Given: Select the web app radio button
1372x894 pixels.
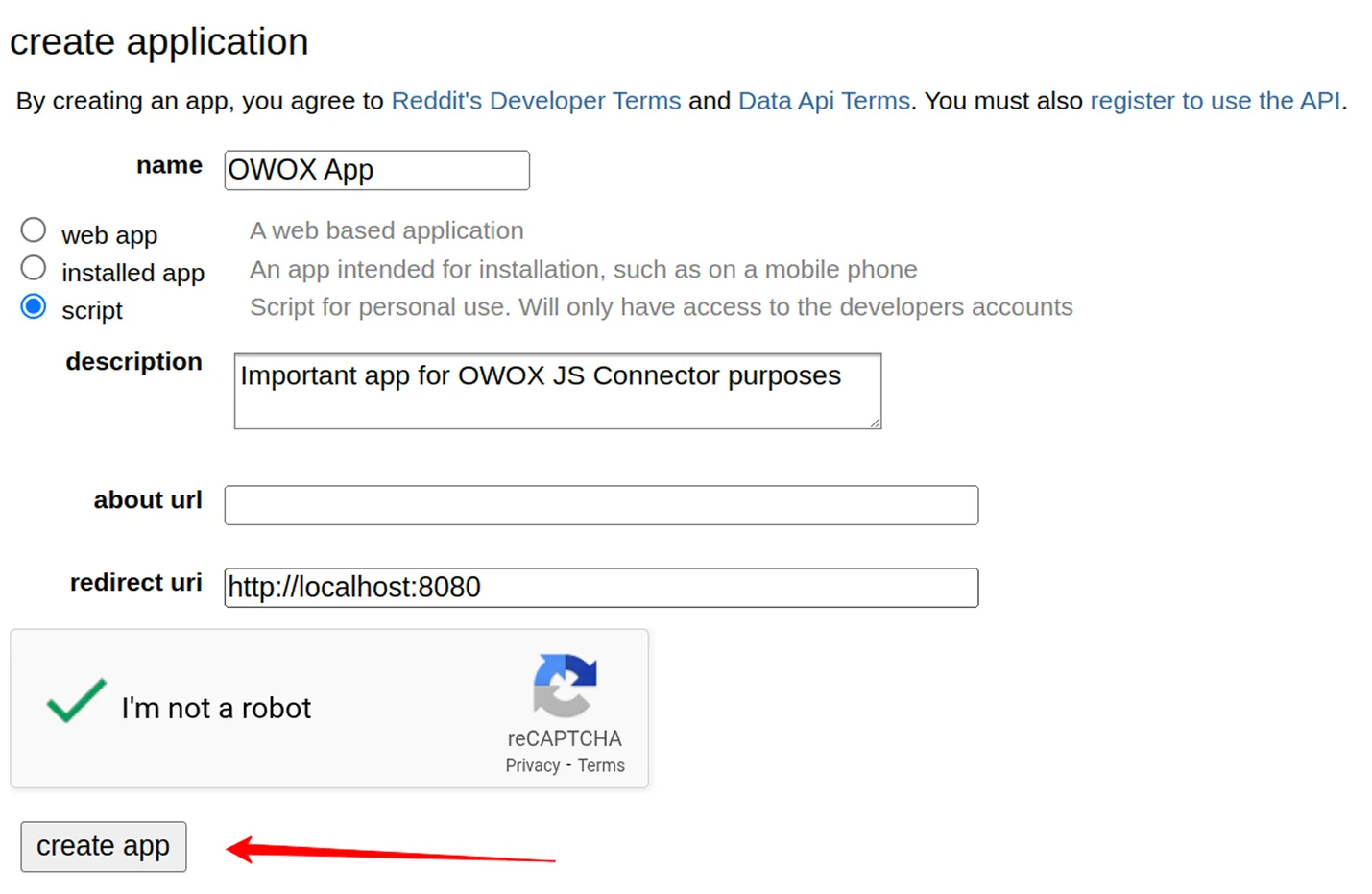Looking at the screenshot, I should pyautogui.click(x=34, y=230).
